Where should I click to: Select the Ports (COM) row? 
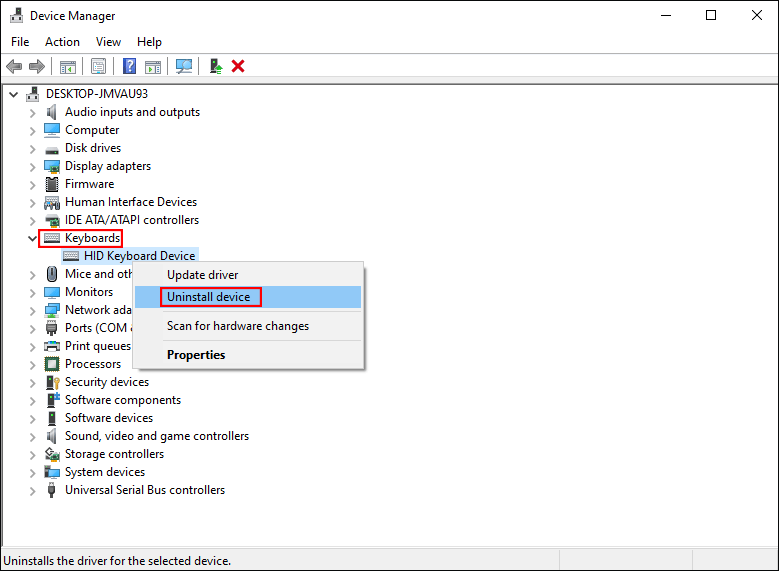pos(98,328)
